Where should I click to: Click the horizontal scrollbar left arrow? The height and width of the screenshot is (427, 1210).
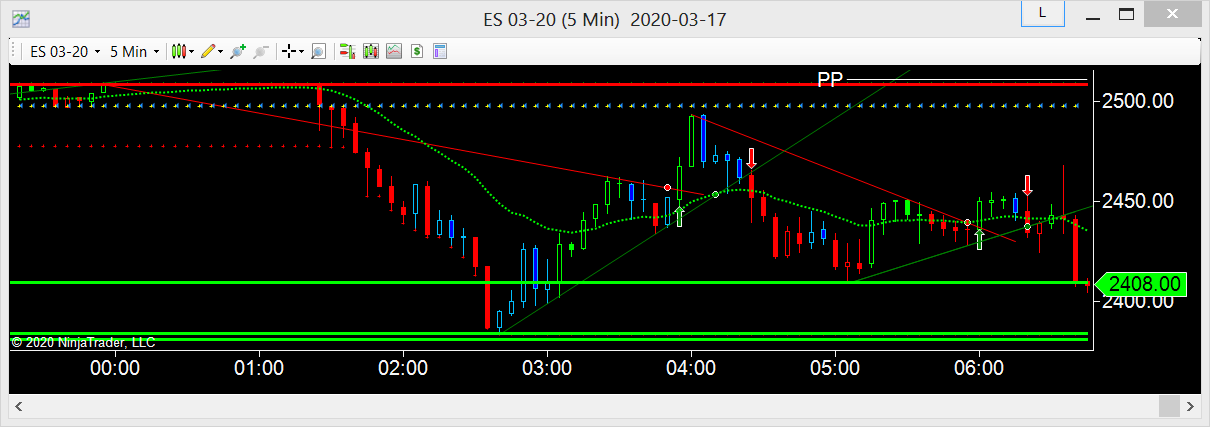17,406
